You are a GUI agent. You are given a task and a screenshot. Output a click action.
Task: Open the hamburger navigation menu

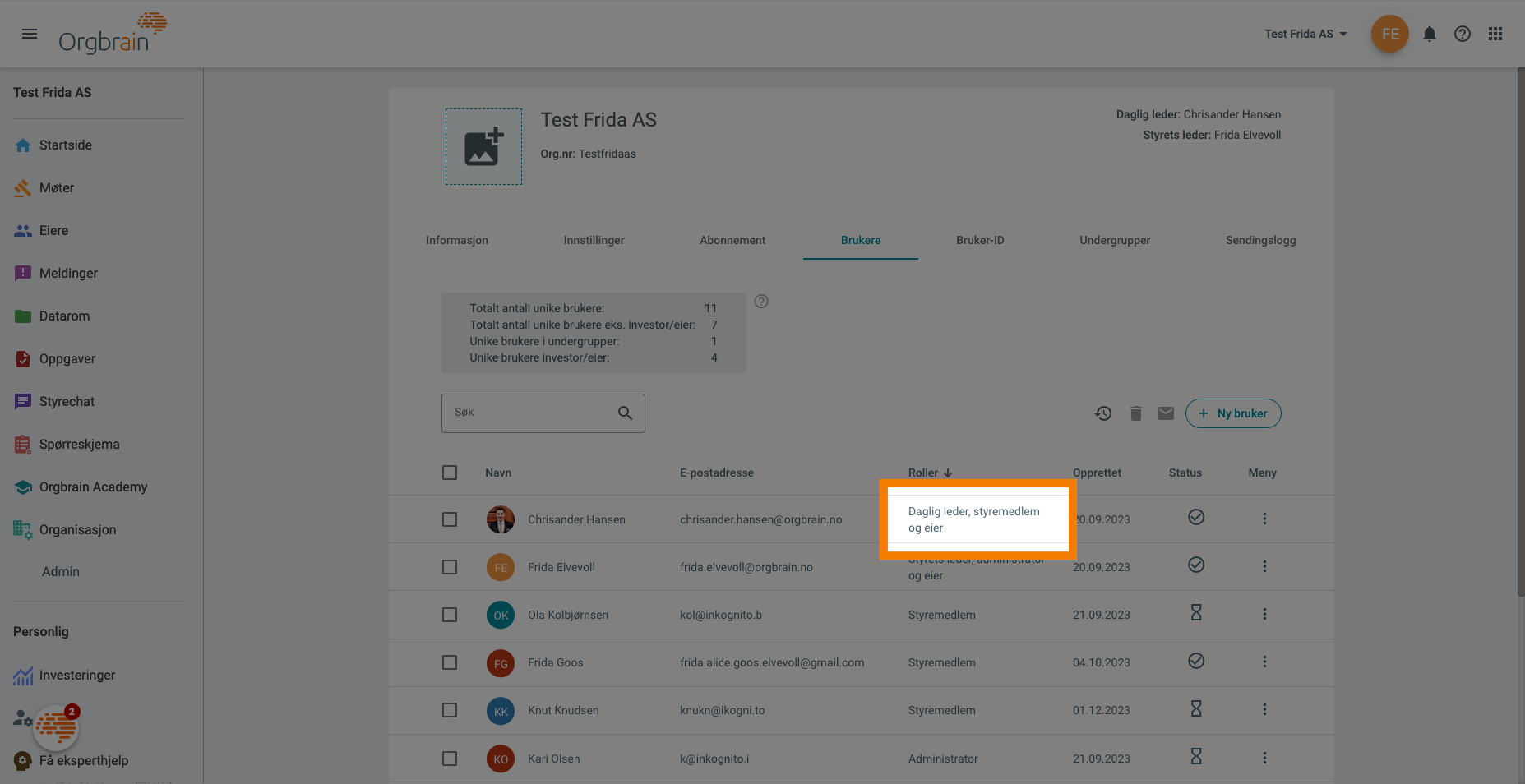30,34
